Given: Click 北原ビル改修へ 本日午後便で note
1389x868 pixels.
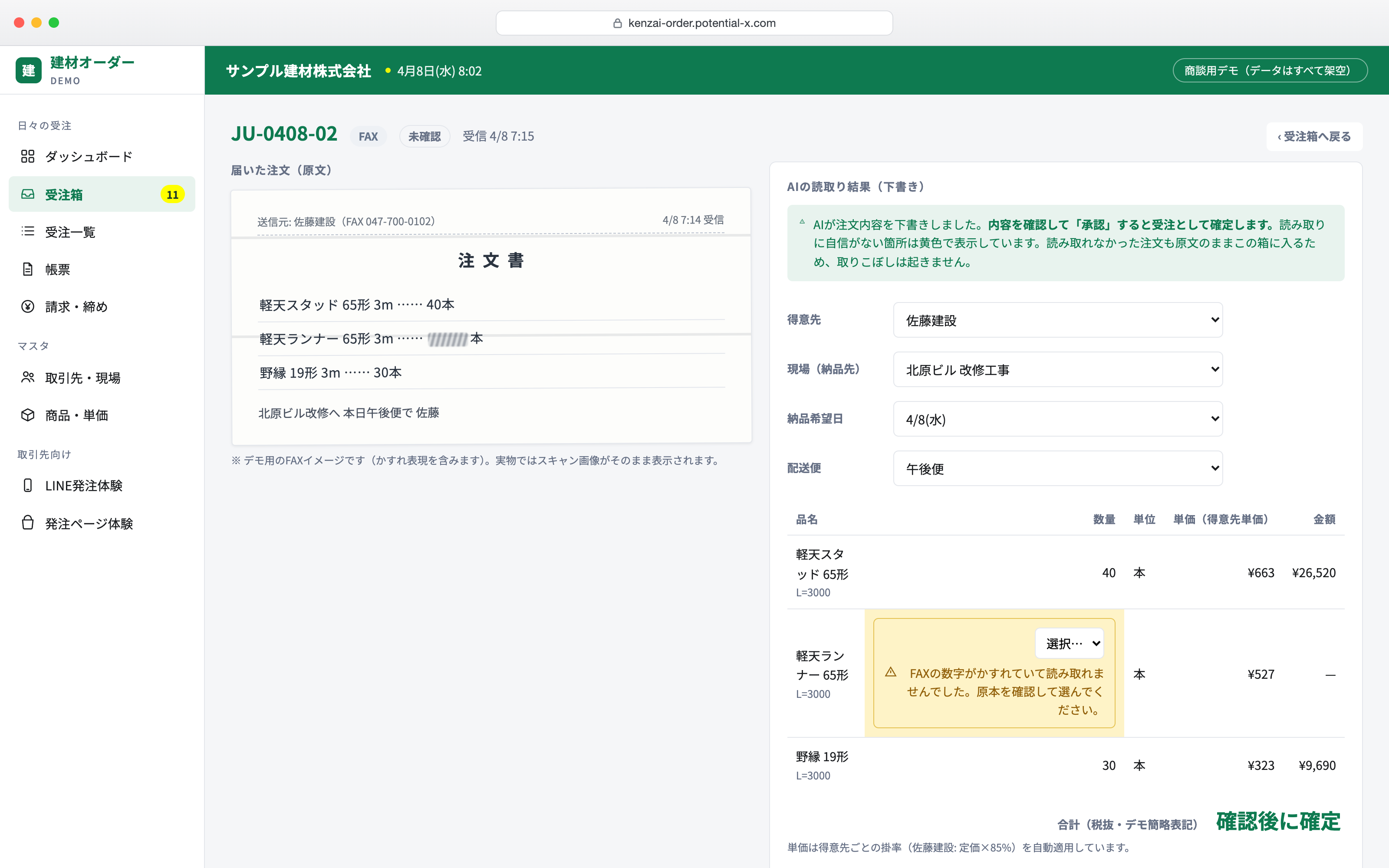Looking at the screenshot, I should (349, 413).
